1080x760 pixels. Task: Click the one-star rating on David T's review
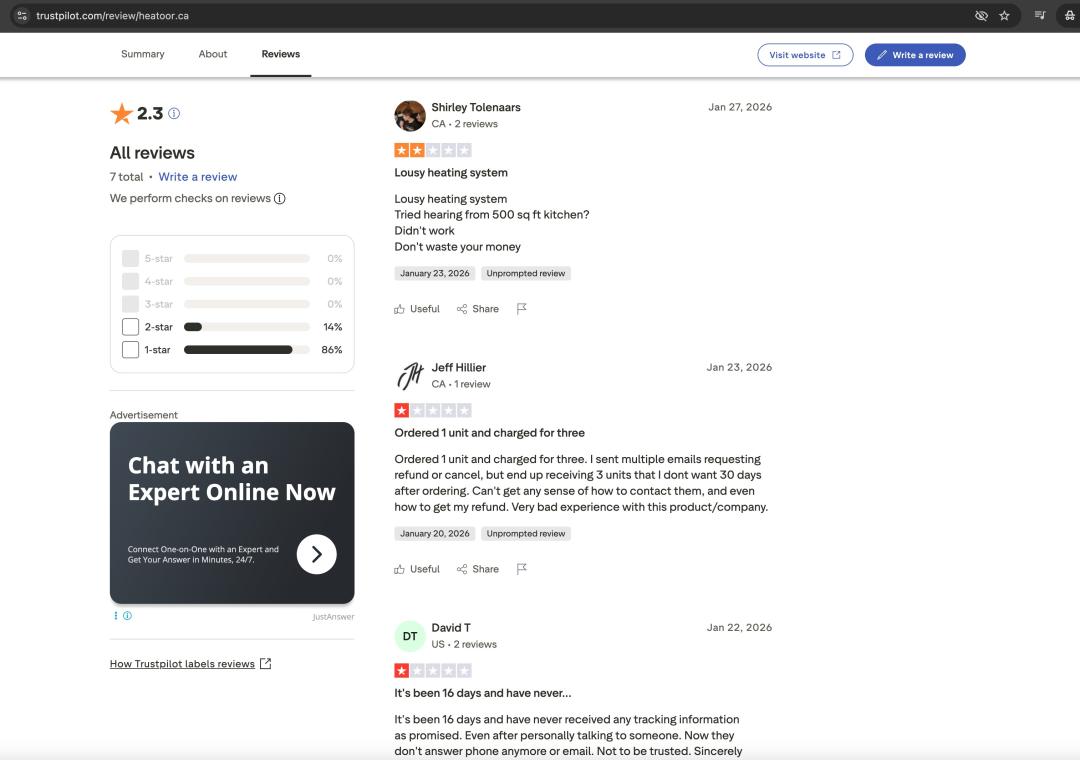(x=433, y=670)
